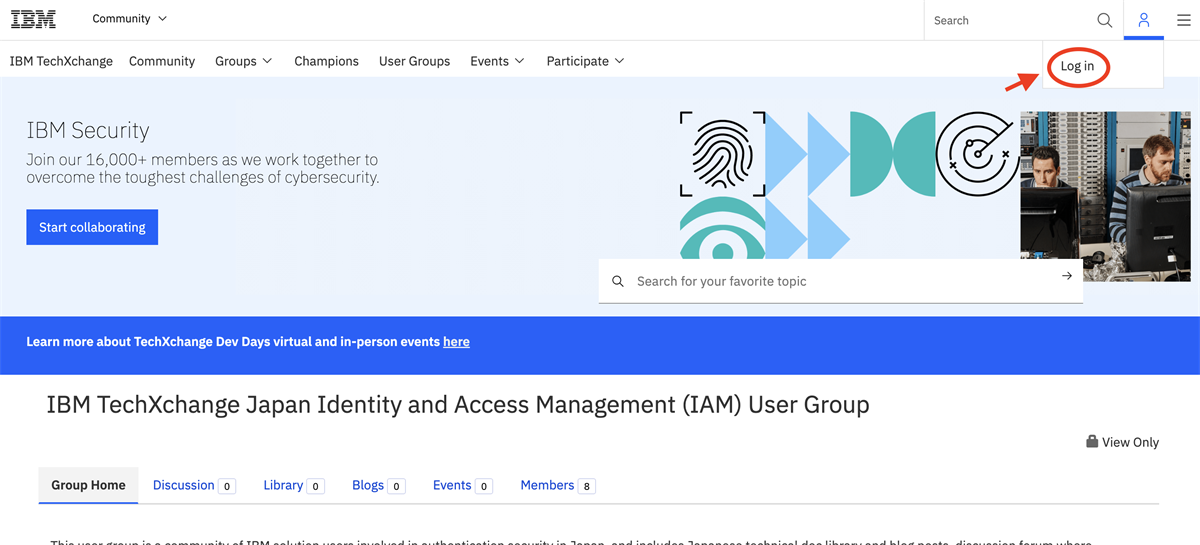
Task: Click 'Learn more about TechXchange Dev Days' text
Action: [x=233, y=341]
